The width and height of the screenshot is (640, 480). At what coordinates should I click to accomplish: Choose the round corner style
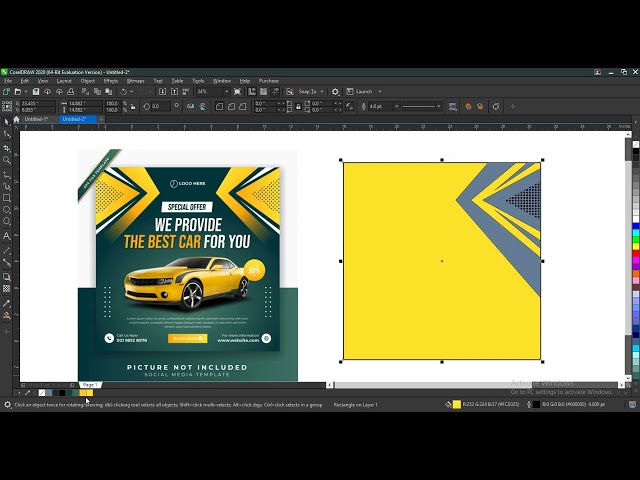pyautogui.click(x=219, y=107)
